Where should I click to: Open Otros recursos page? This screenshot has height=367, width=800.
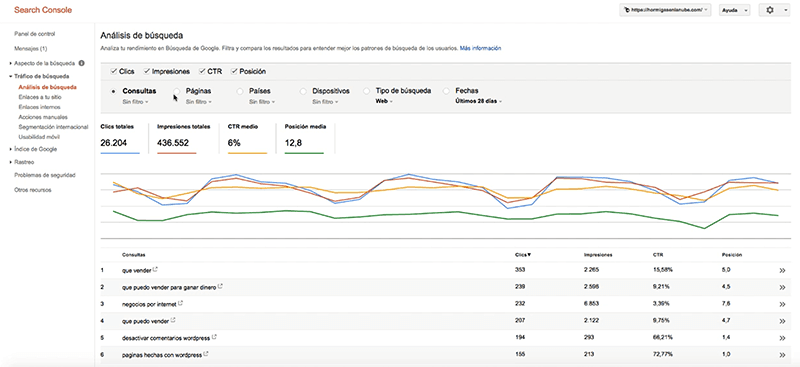coord(33,190)
